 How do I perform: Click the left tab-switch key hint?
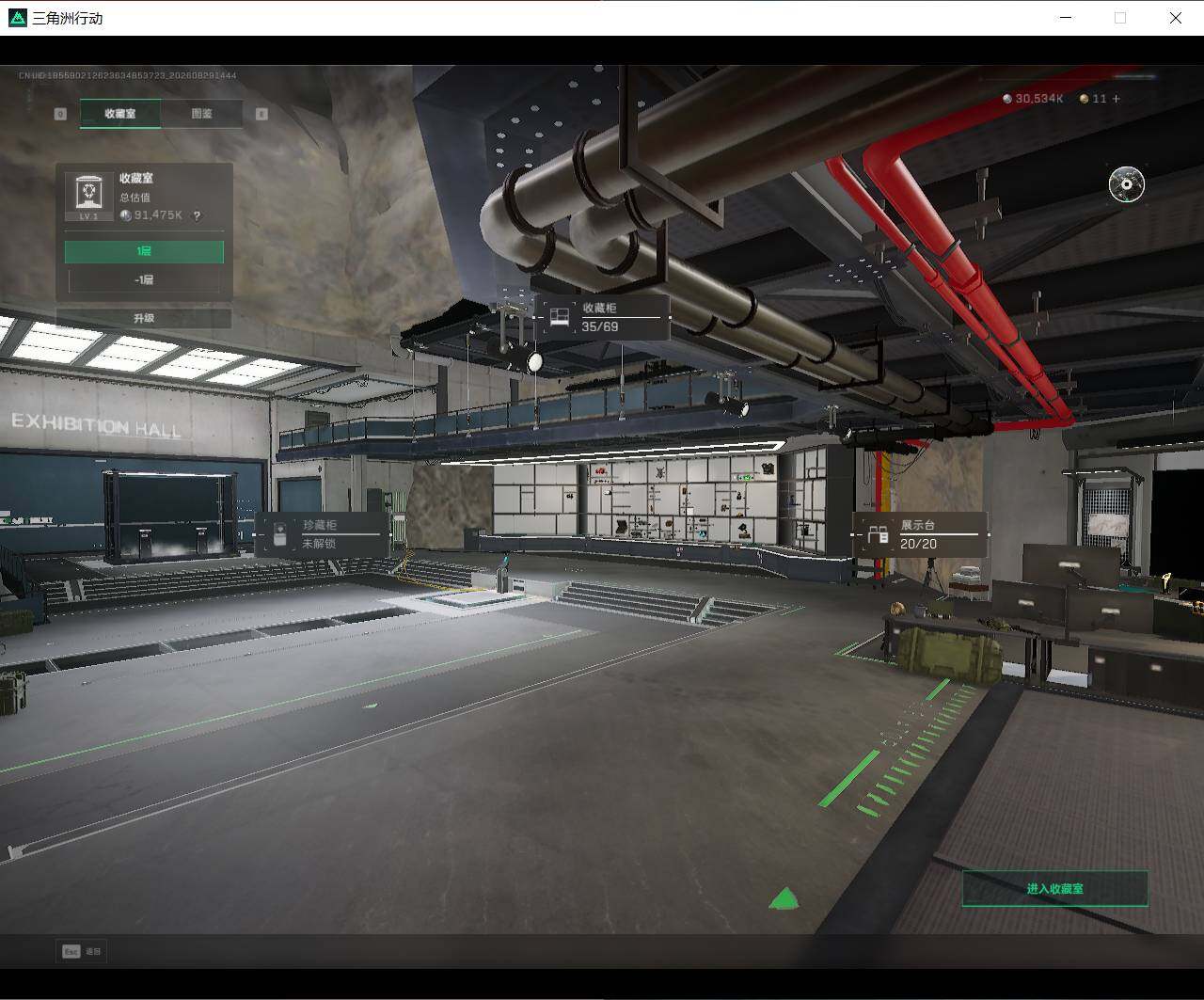(x=60, y=114)
